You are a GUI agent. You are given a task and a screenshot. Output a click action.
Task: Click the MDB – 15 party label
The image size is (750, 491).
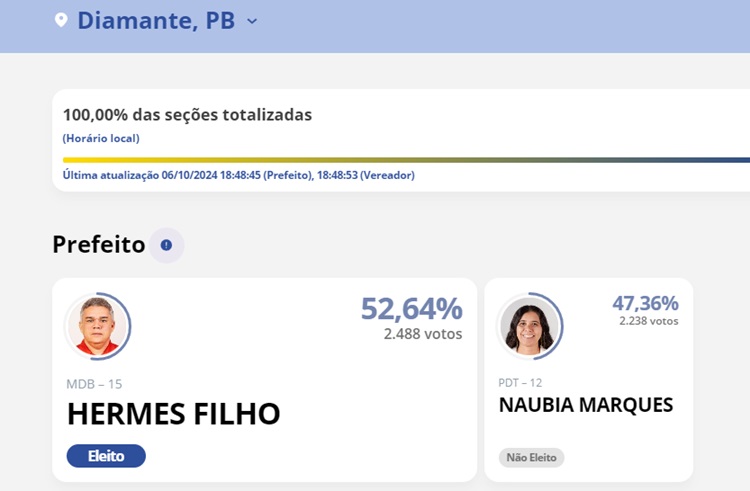(x=94, y=384)
